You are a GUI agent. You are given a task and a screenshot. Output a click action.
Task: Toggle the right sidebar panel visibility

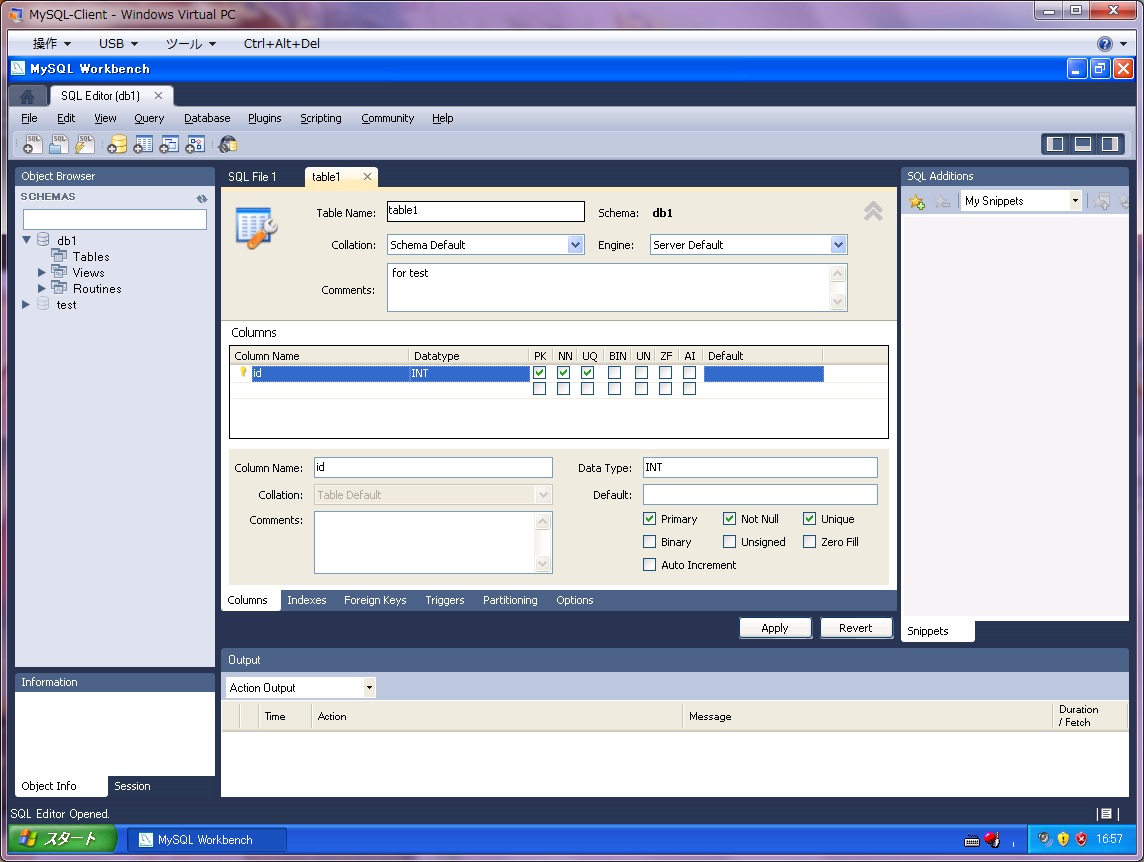(1110, 144)
